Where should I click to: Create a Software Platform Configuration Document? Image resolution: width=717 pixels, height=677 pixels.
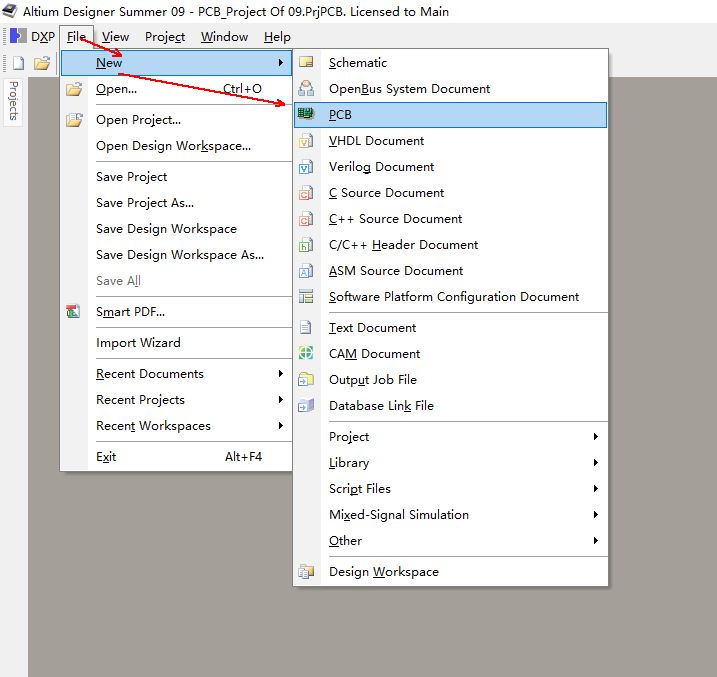click(450, 297)
